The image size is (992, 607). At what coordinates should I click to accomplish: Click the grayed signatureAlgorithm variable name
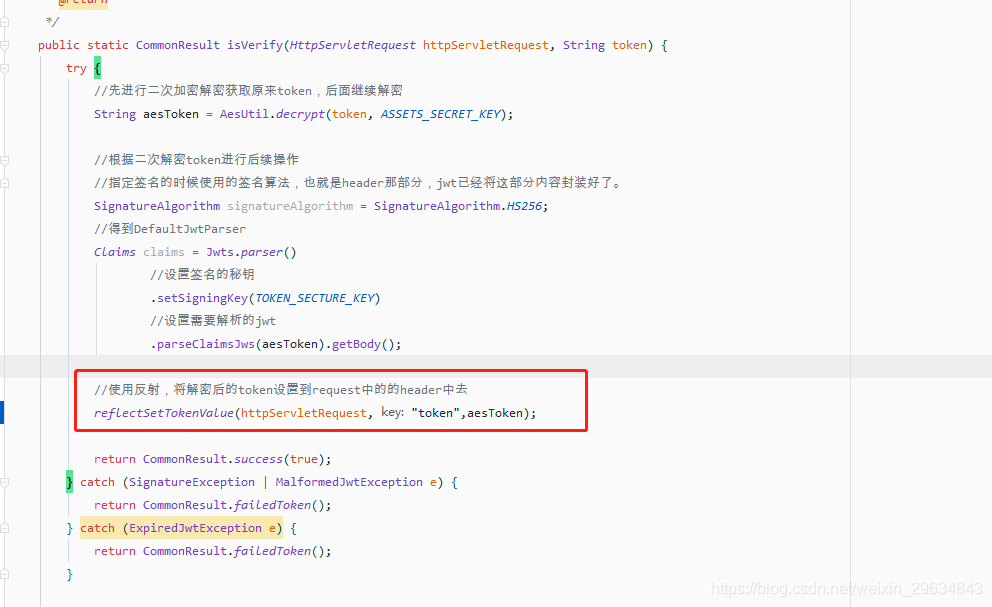290,206
